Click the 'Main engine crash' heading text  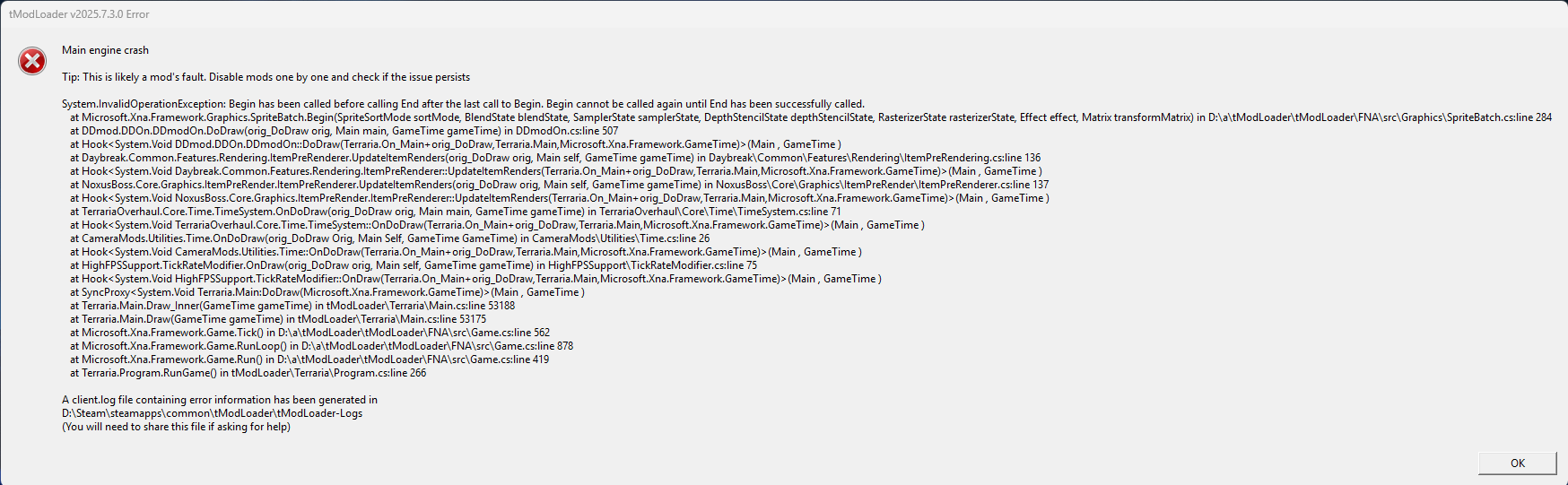click(x=106, y=50)
